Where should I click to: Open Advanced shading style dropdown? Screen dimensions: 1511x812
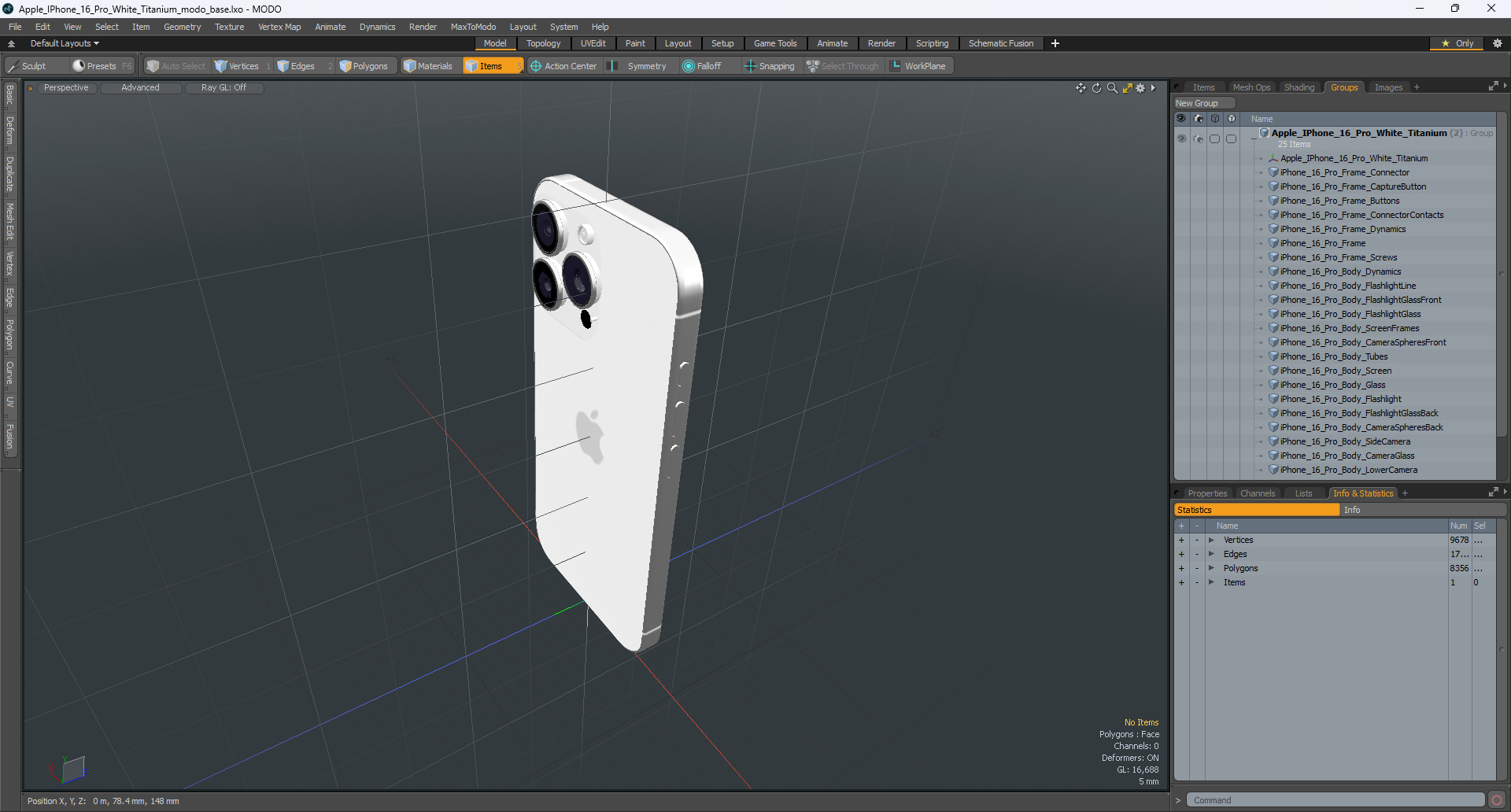point(140,88)
